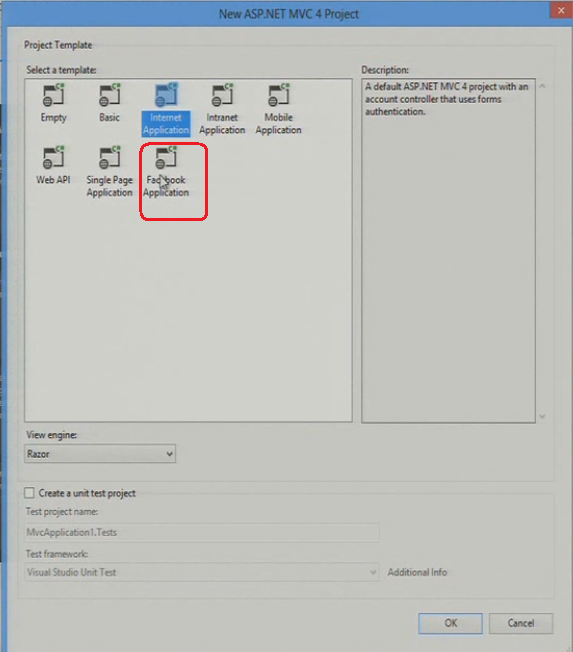The height and width of the screenshot is (652, 573).
Task: Open the Additional Info link
Action: (417, 572)
